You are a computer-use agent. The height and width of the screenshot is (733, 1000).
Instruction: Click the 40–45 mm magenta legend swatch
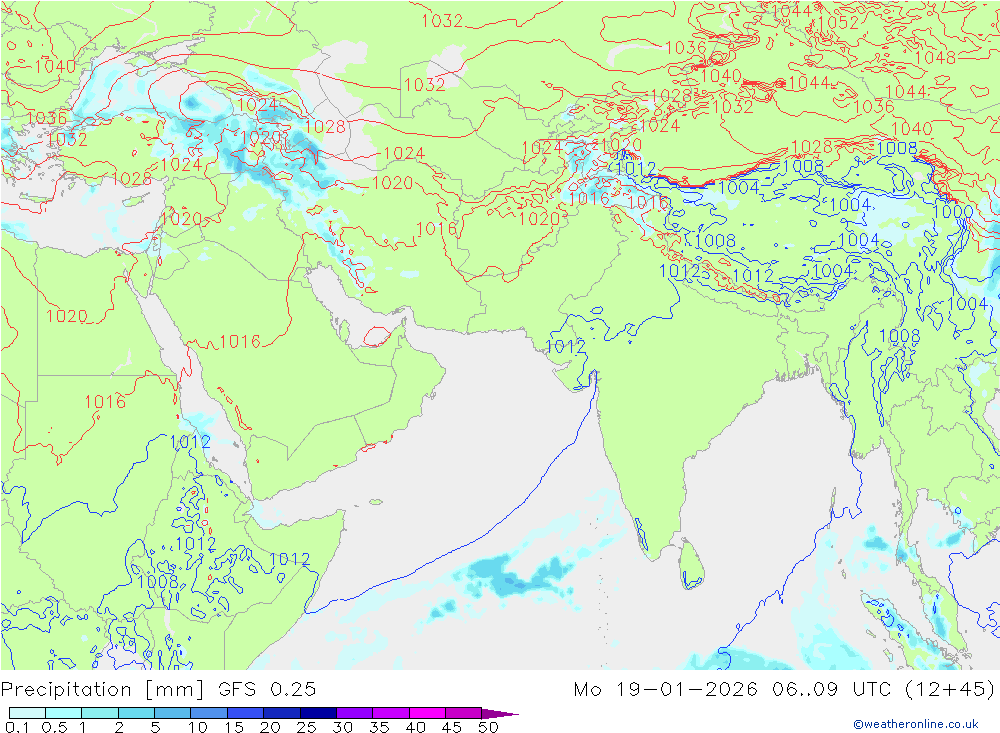point(427,713)
